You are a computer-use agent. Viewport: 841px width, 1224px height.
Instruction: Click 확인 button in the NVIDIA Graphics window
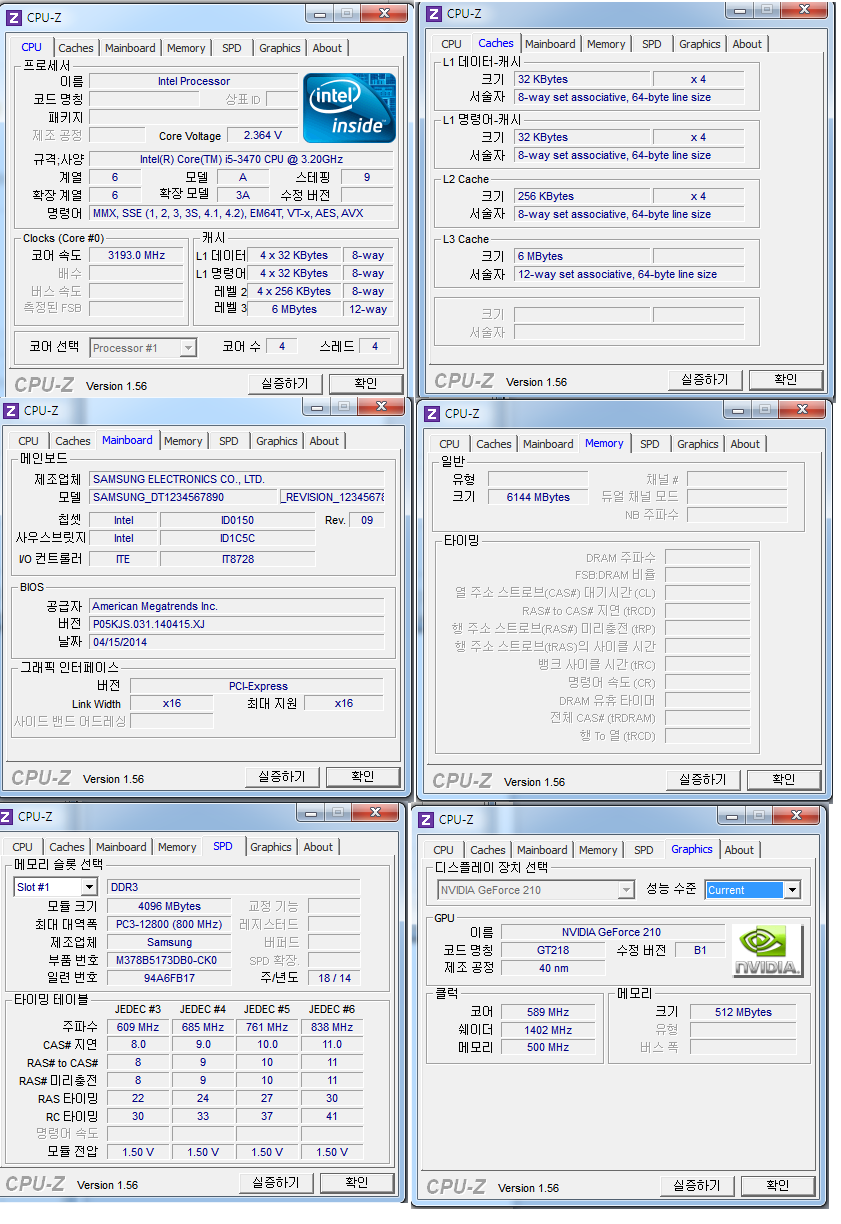point(777,1186)
